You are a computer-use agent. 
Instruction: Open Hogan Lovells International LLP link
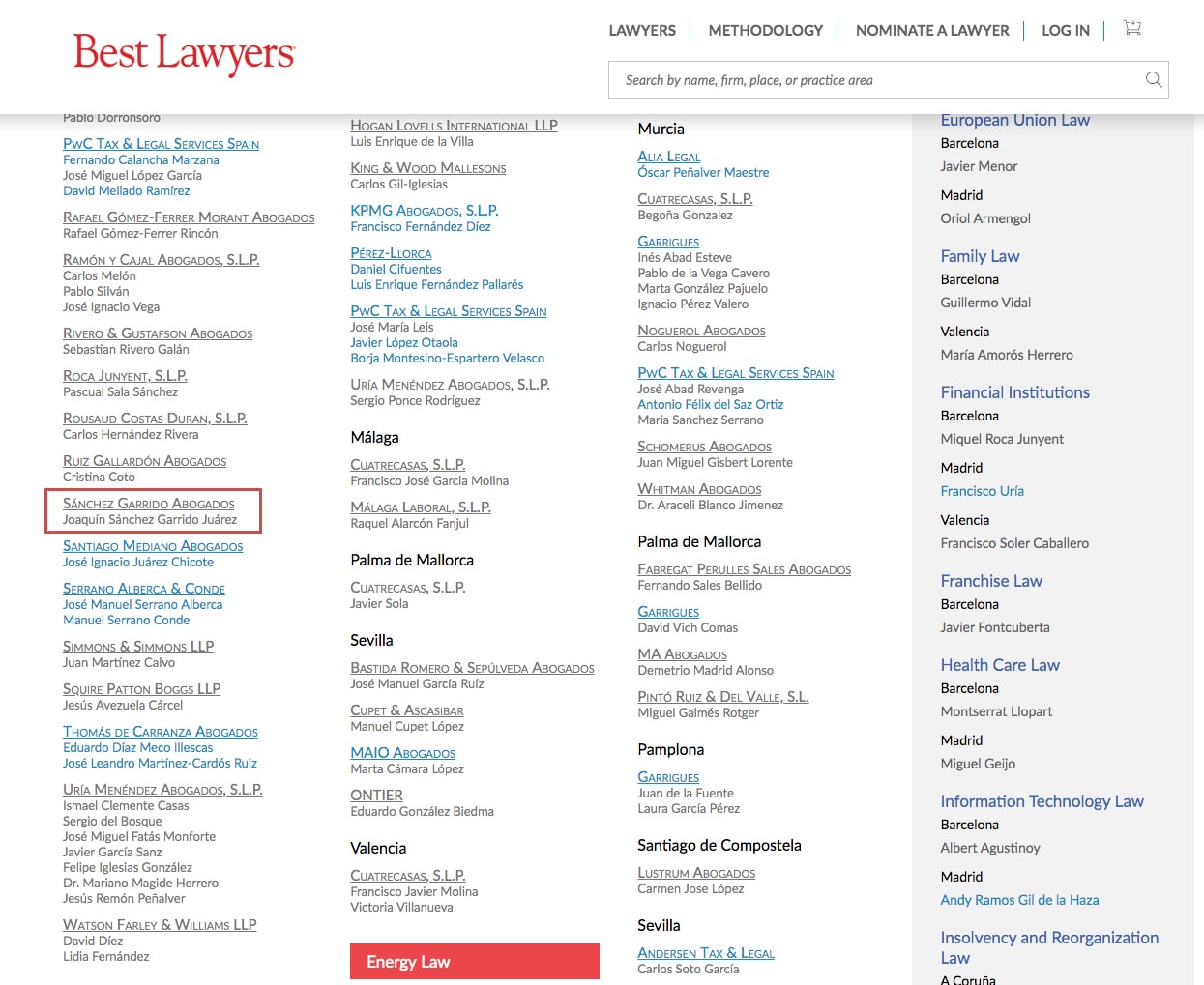[x=455, y=126]
